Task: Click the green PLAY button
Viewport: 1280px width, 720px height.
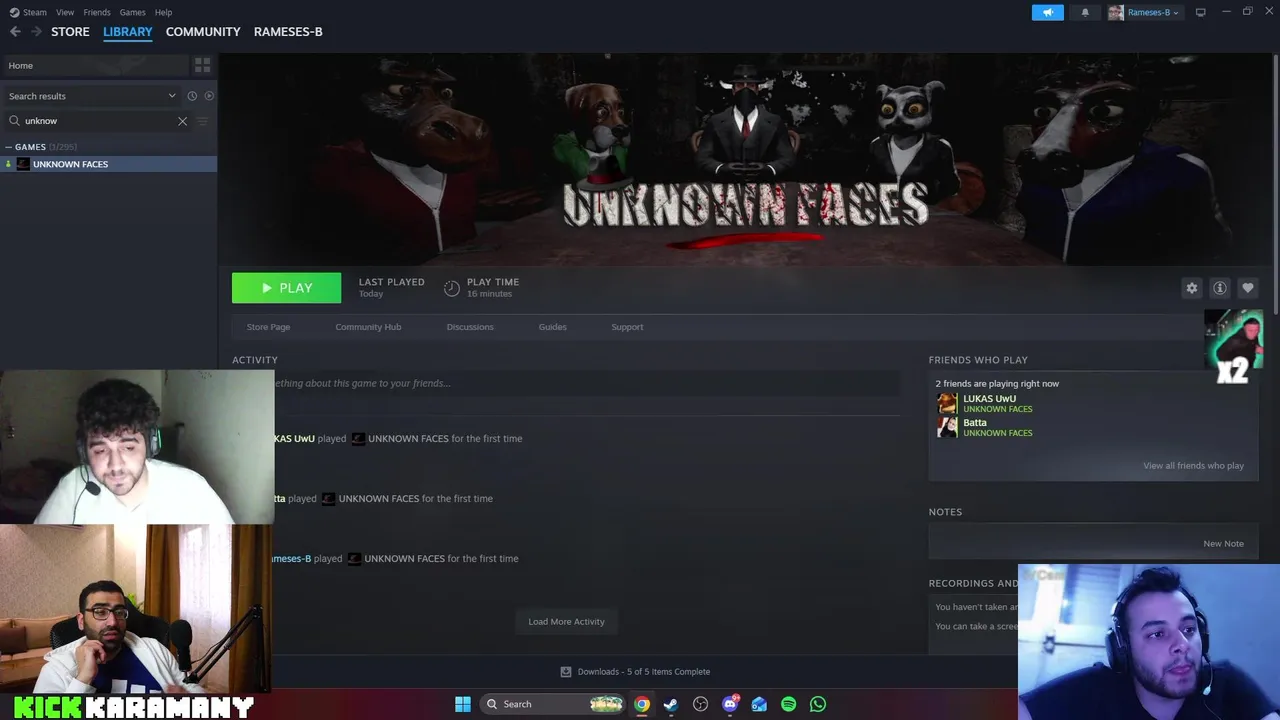Action: 286,288
